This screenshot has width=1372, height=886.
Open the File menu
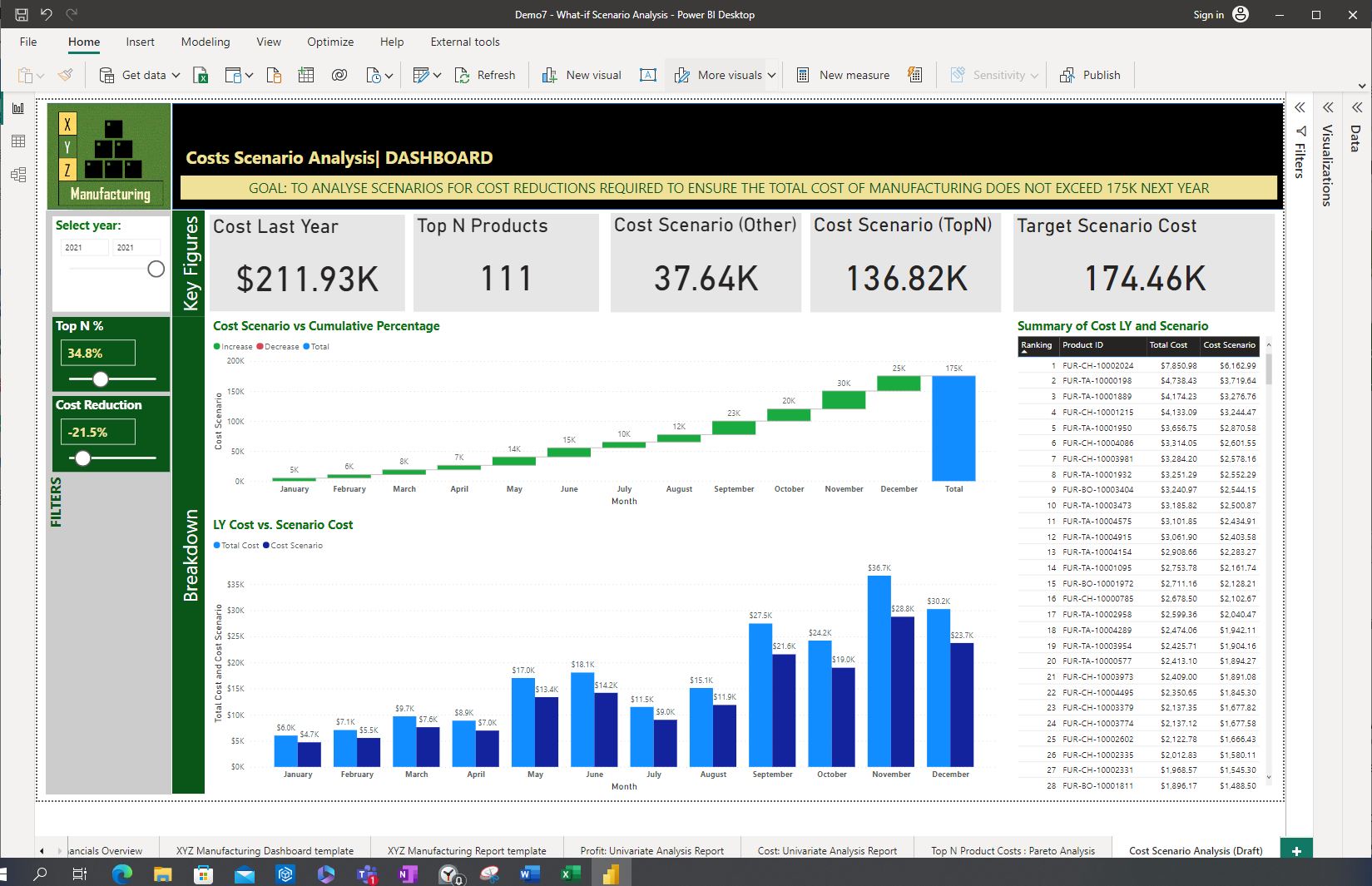28,42
